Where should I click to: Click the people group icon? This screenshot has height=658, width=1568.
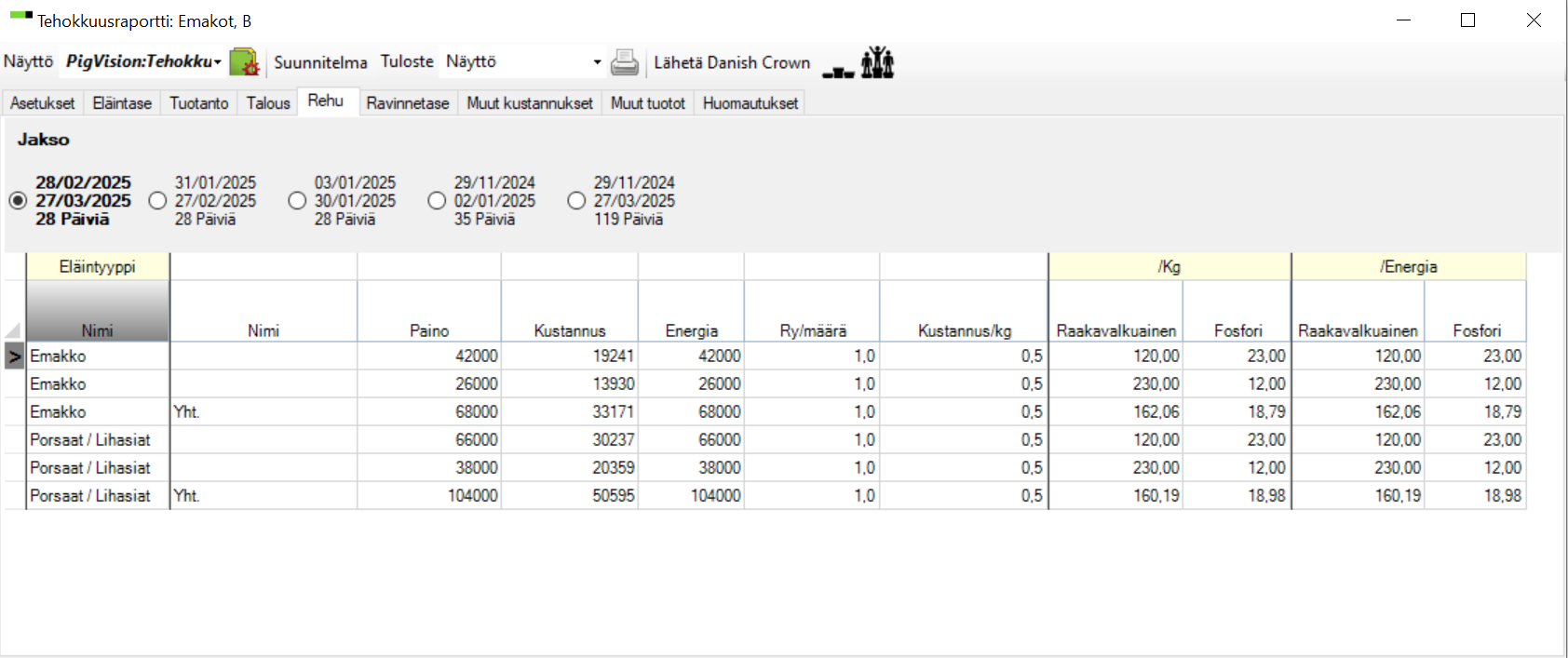pos(877,62)
